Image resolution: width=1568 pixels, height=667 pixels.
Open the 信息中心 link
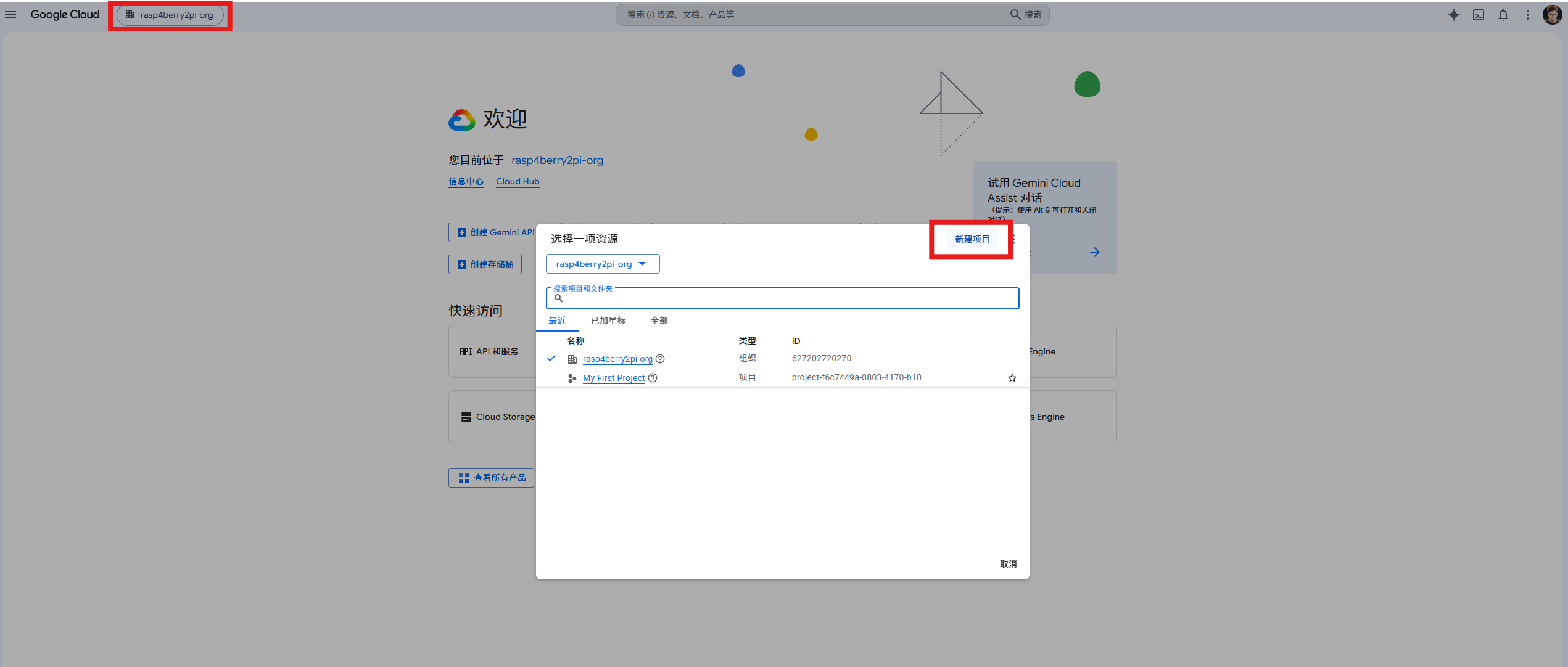(x=466, y=181)
